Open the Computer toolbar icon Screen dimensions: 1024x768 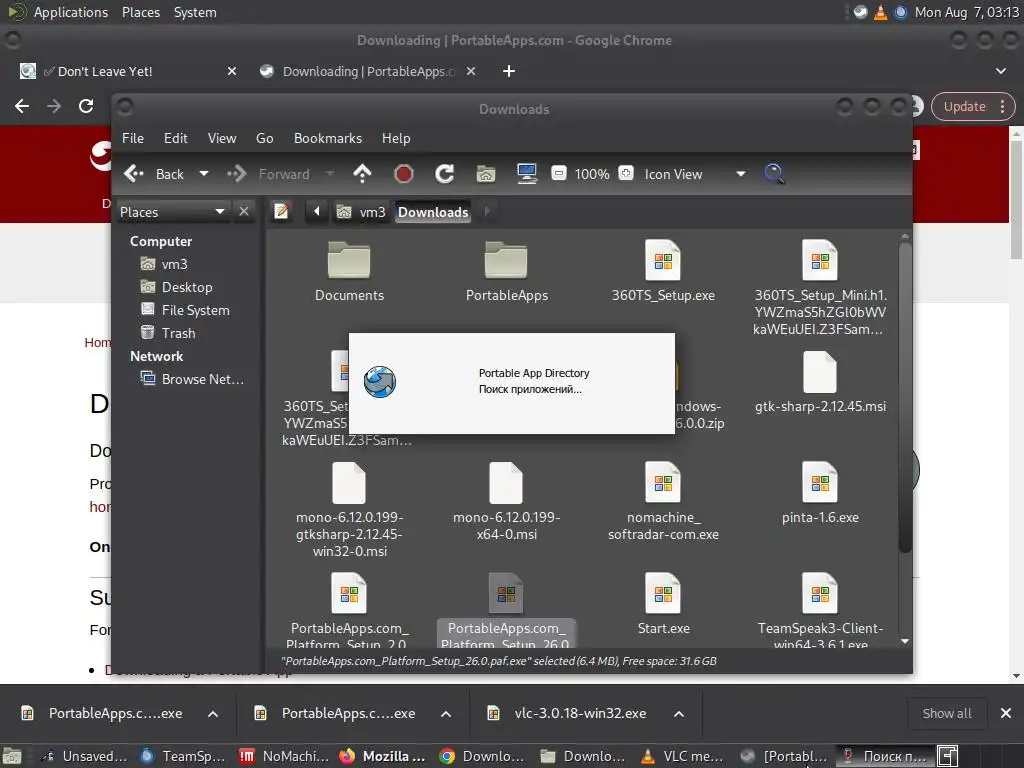click(526, 174)
